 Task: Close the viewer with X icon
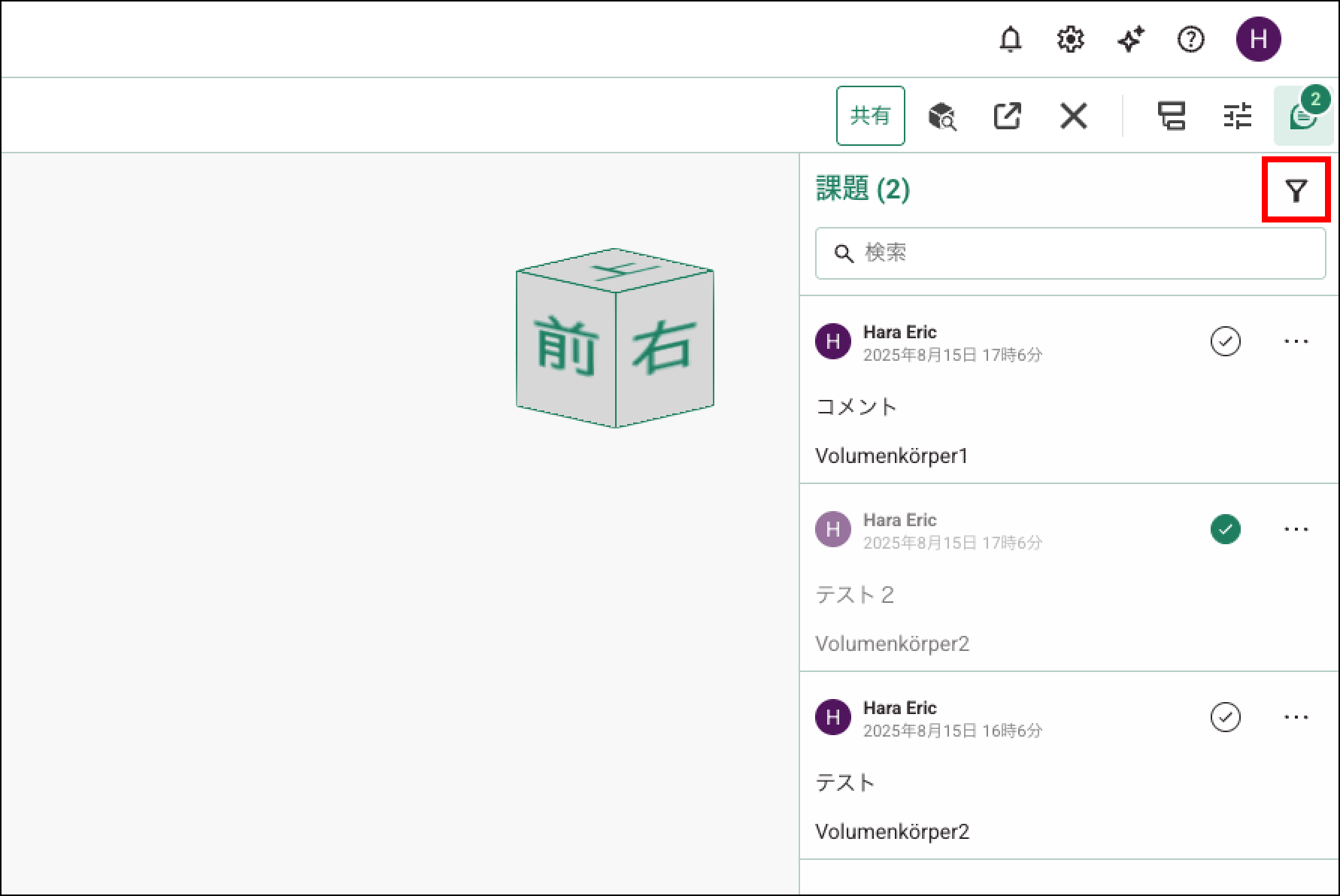(x=1073, y=117)
